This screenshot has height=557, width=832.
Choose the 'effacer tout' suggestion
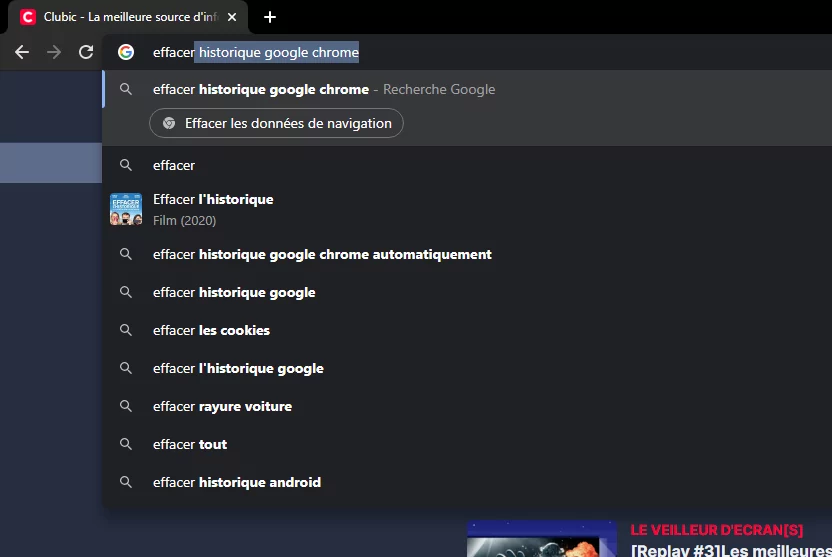coord(467,444)
